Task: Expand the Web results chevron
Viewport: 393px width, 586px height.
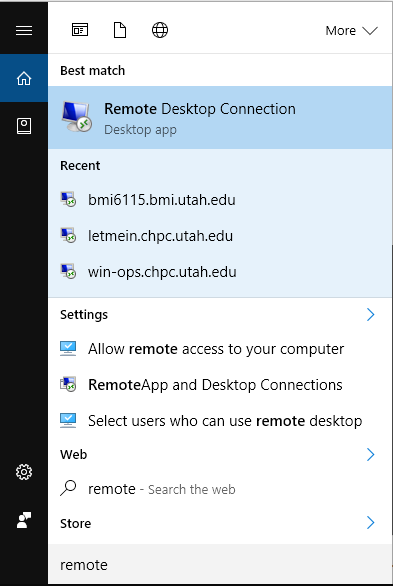Action: click(x=370, y=454)
